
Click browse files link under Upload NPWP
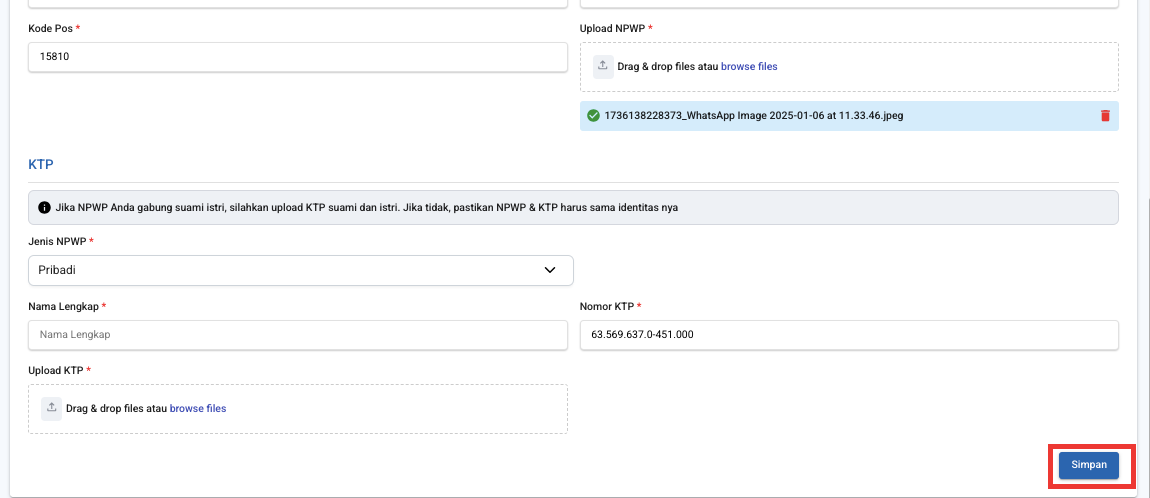pos(749,67)
